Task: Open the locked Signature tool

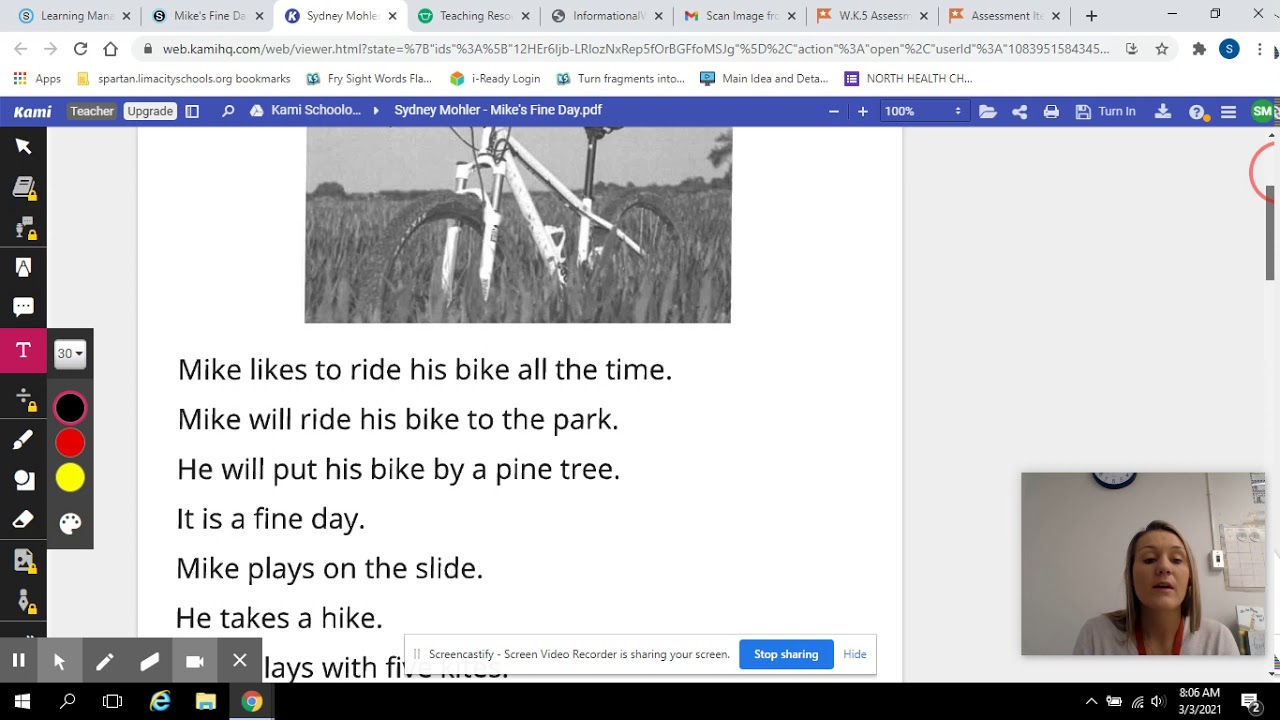Action: click(x=23, y=601)
